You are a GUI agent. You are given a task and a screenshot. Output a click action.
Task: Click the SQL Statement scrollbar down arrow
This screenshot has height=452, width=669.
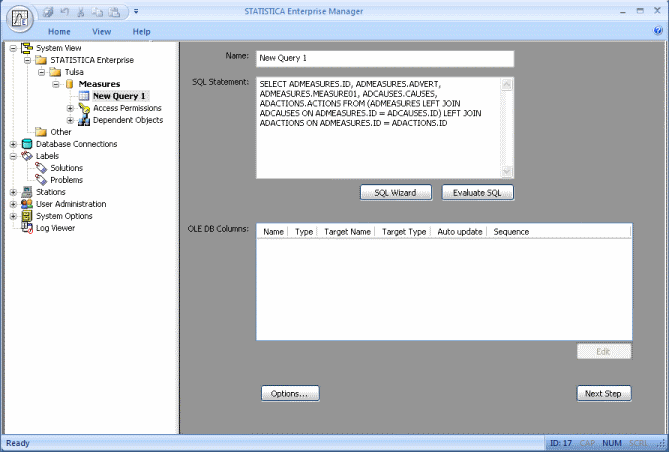click(506, 171)
